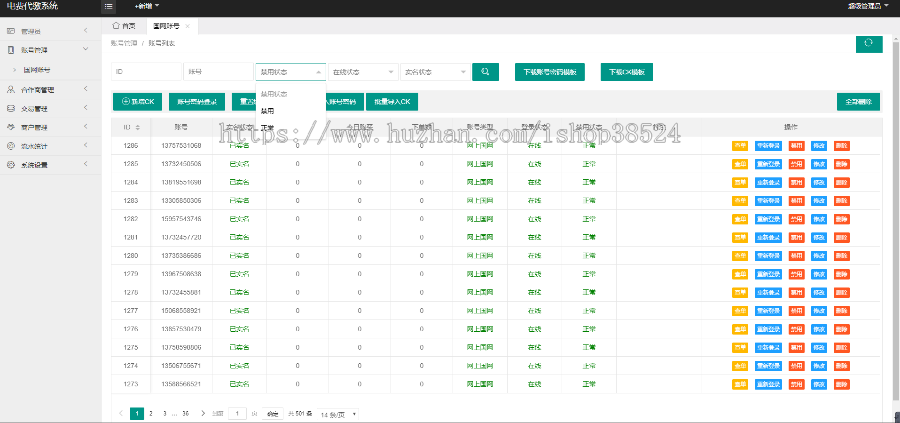The height and width of the screenshot is (423, 900).
Task: Click the green search magnifier button
Action: [x=485, y=72]
